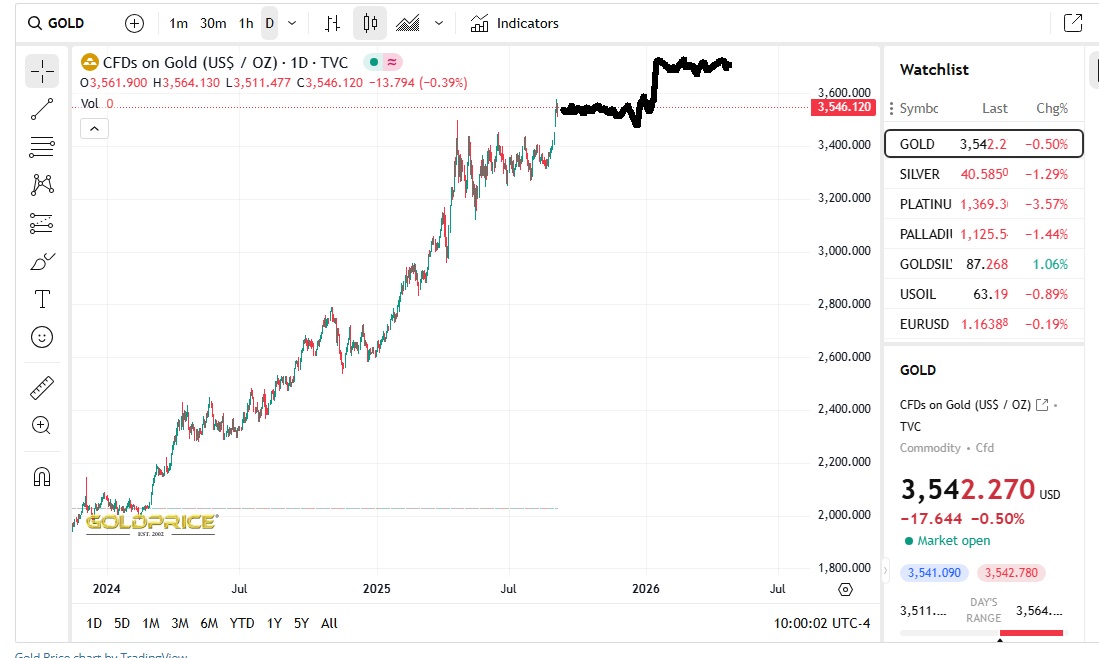Click the Vol volume indicator label

[x=90, y=104]
